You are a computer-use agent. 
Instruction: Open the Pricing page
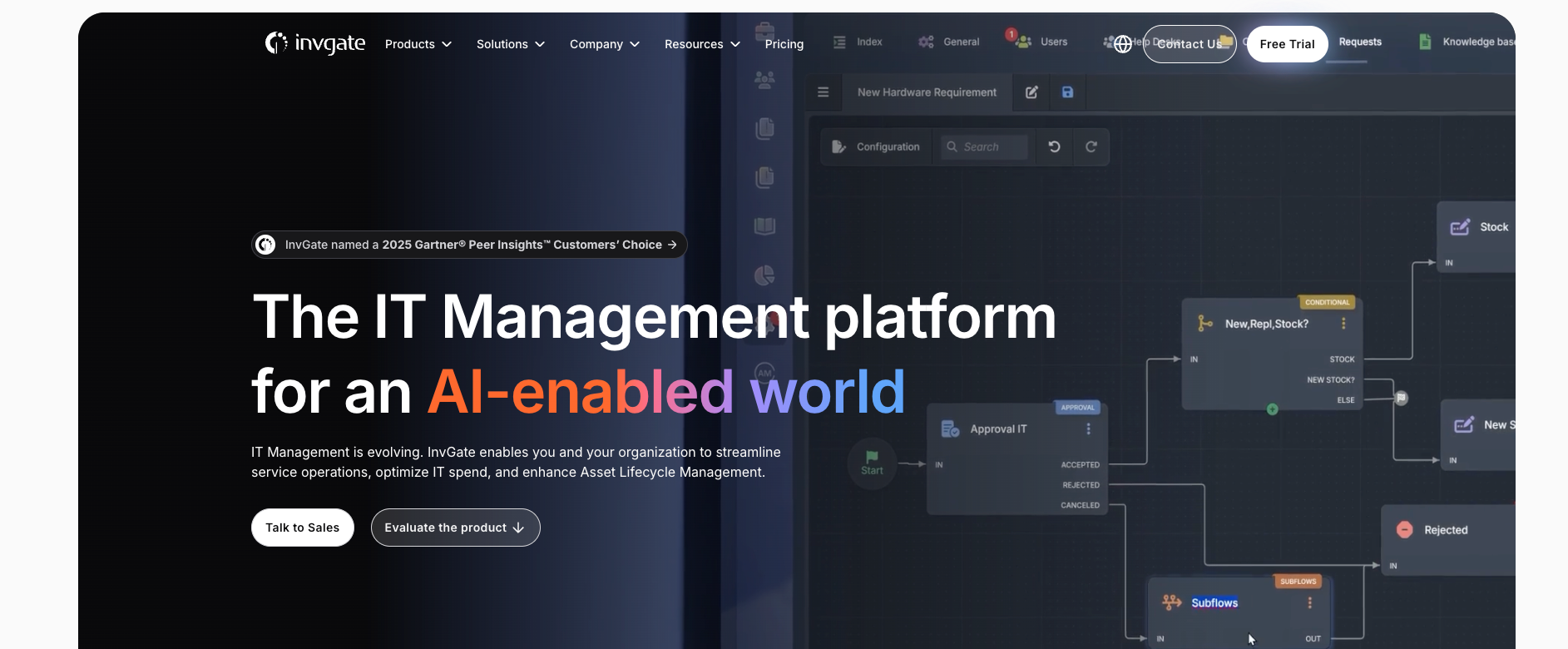(x=784, y=44)
